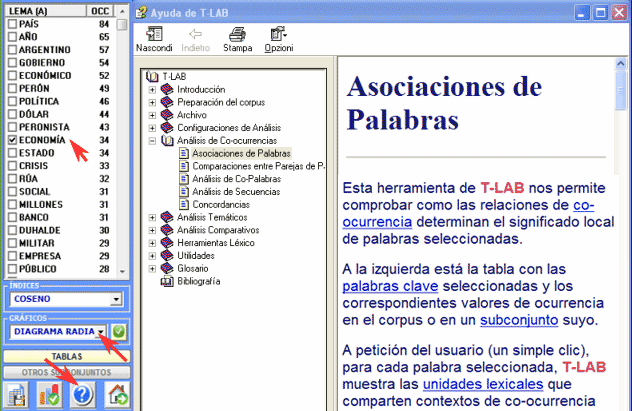Check the AÑO checkbox
This screenshot has height=411, width=632.
click(x=12, y=37)
